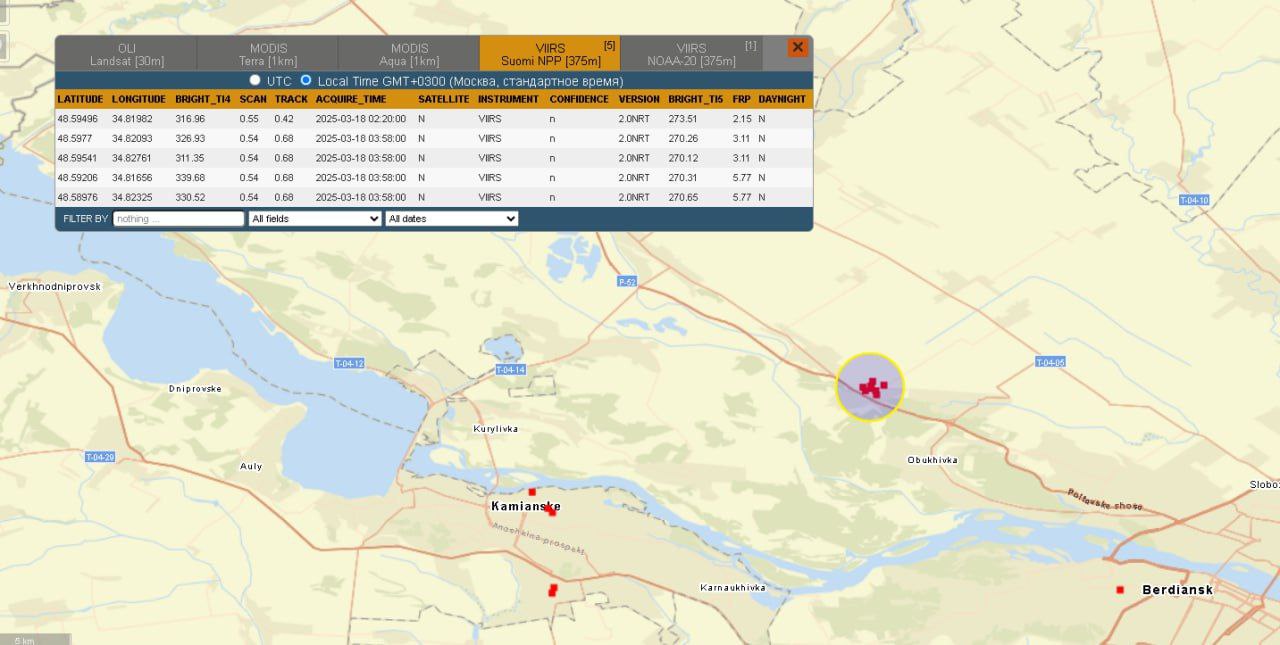
Task: Sort by the LATITUDE column header
Action: coord(80,99)
